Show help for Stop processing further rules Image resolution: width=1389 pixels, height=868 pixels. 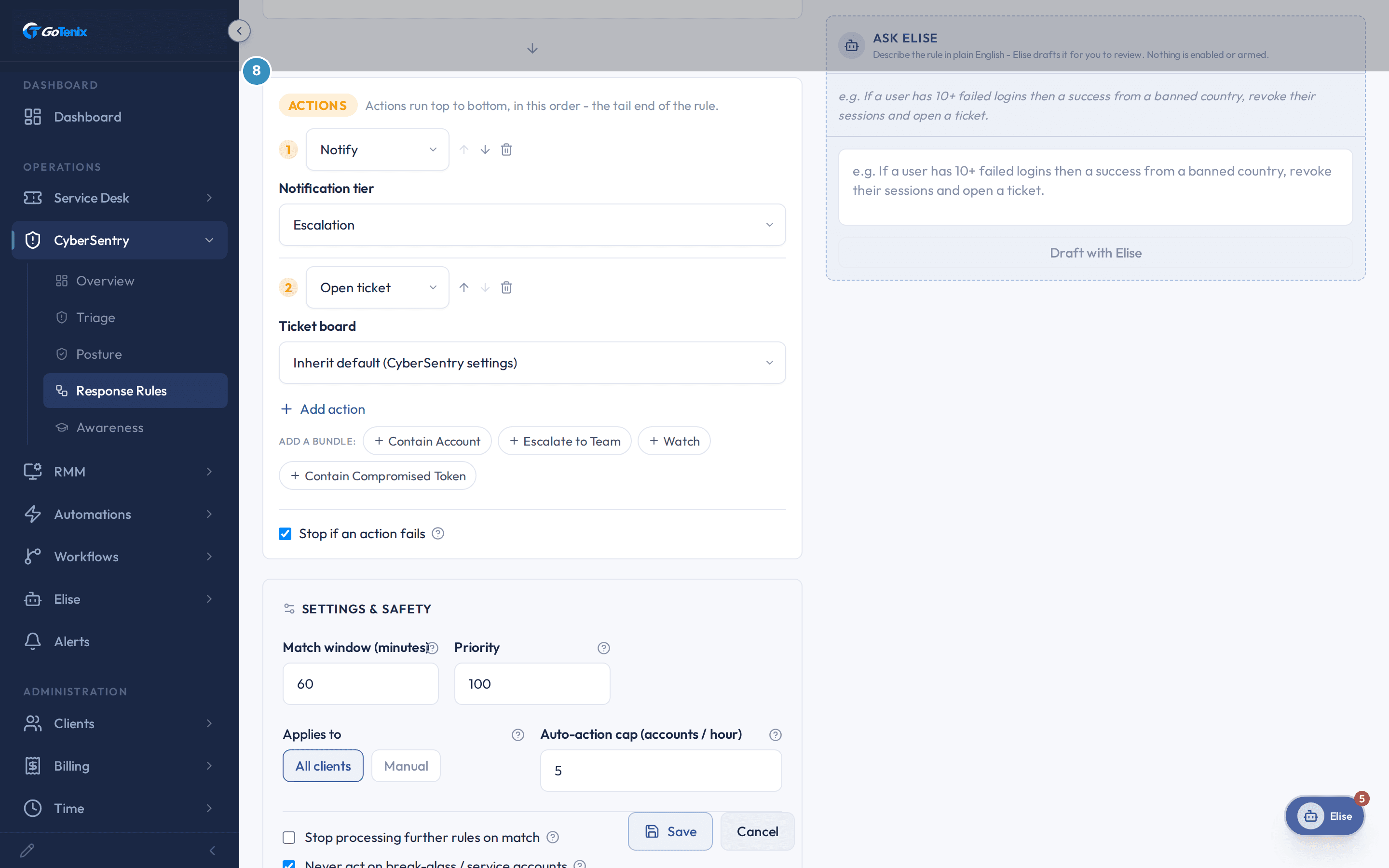tap(553, 838)
